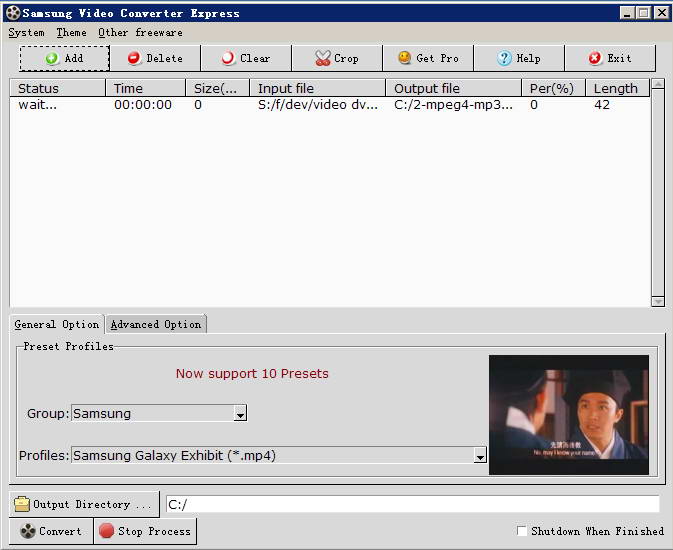Click the C:/2-mpeg4-mp3... output file cell
The image size is (673, 550).
(x=453, y=105)
